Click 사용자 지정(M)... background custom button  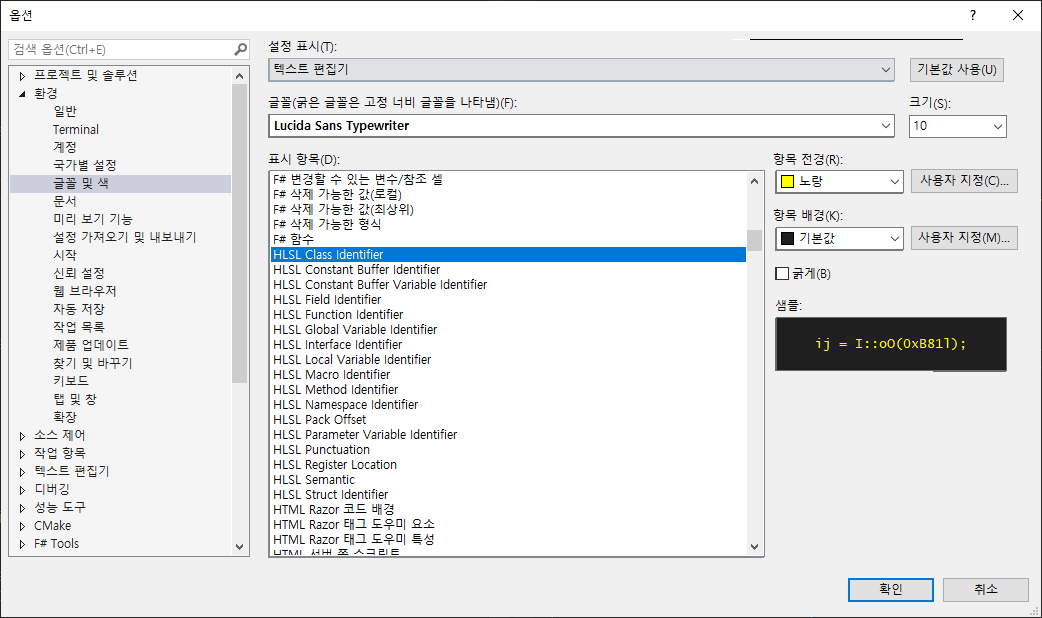tap(964, 238)
